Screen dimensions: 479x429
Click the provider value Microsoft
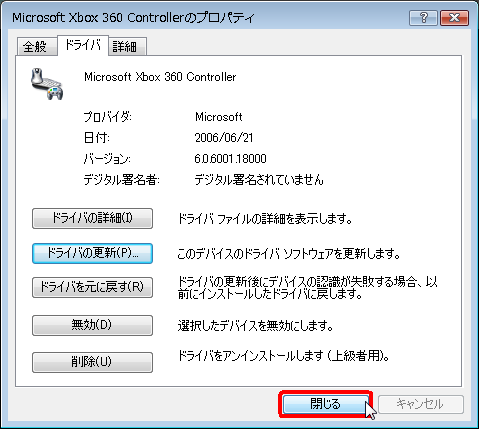(219, 117)
